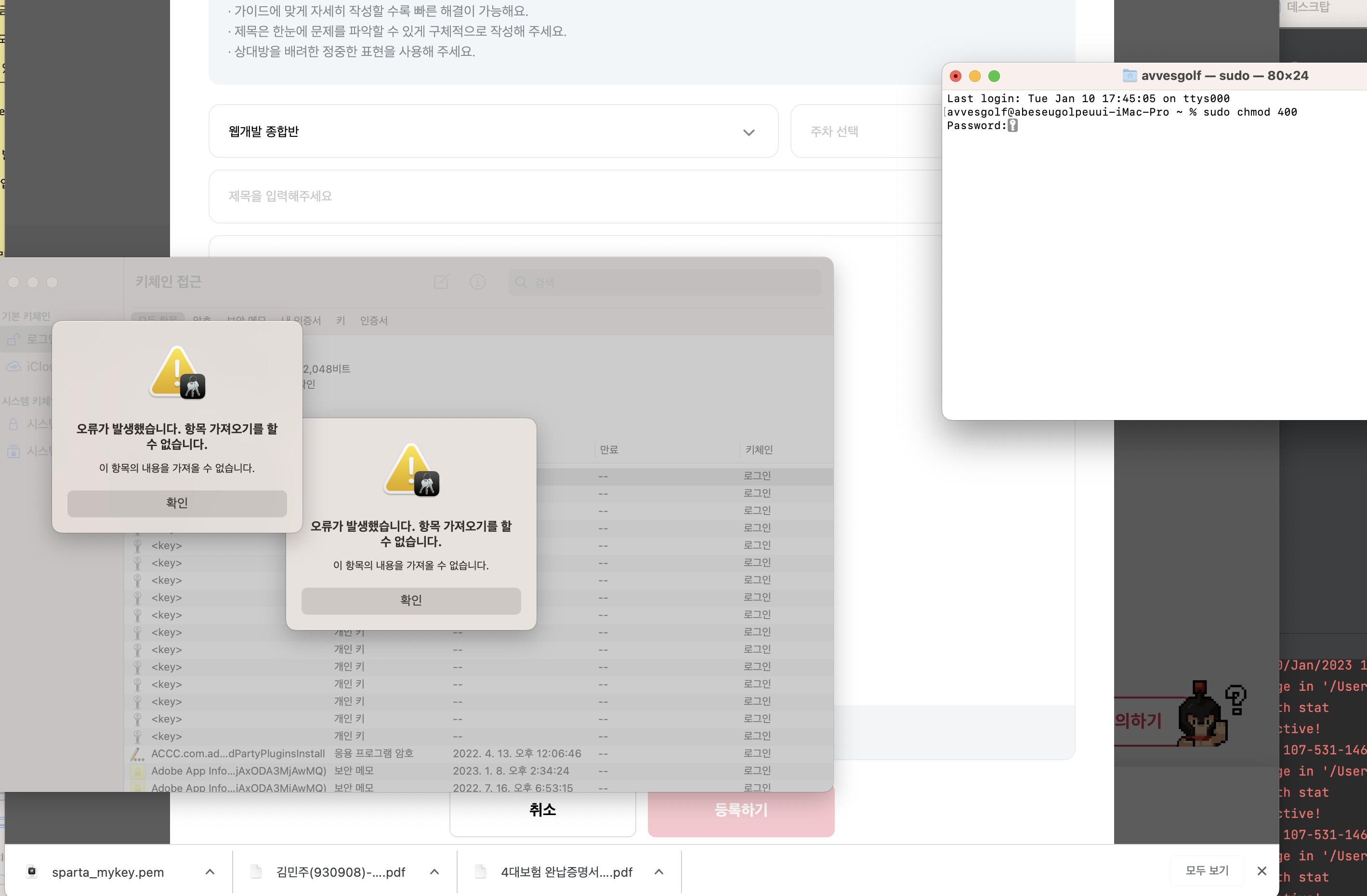Click the compose new item icon in Keychain Access
1367x896 pixels.
(x=441, y=282)
